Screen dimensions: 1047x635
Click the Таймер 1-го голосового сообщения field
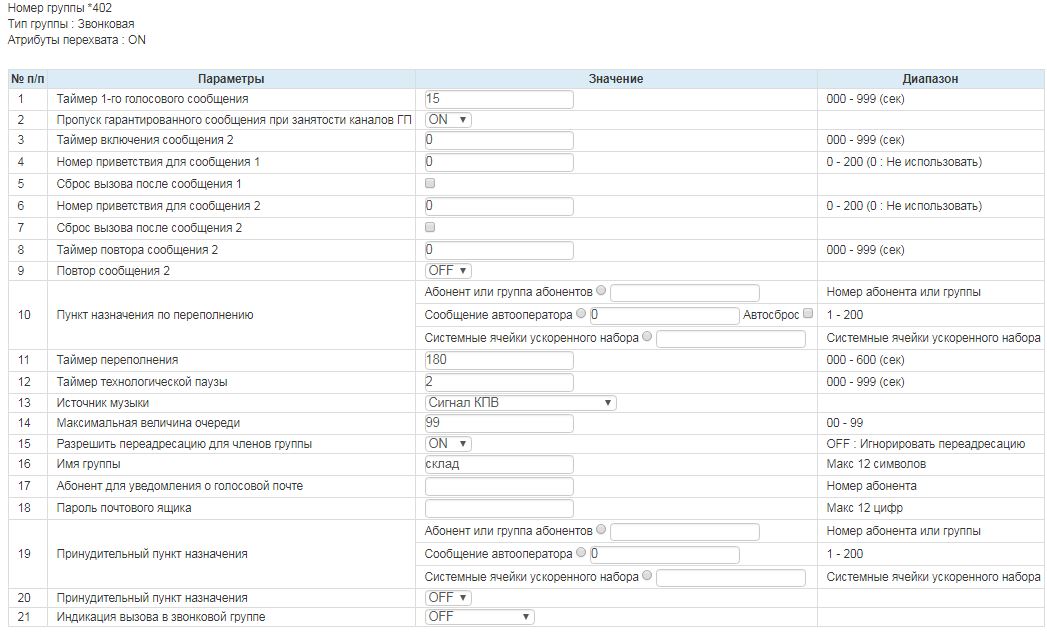click(499, 99)
